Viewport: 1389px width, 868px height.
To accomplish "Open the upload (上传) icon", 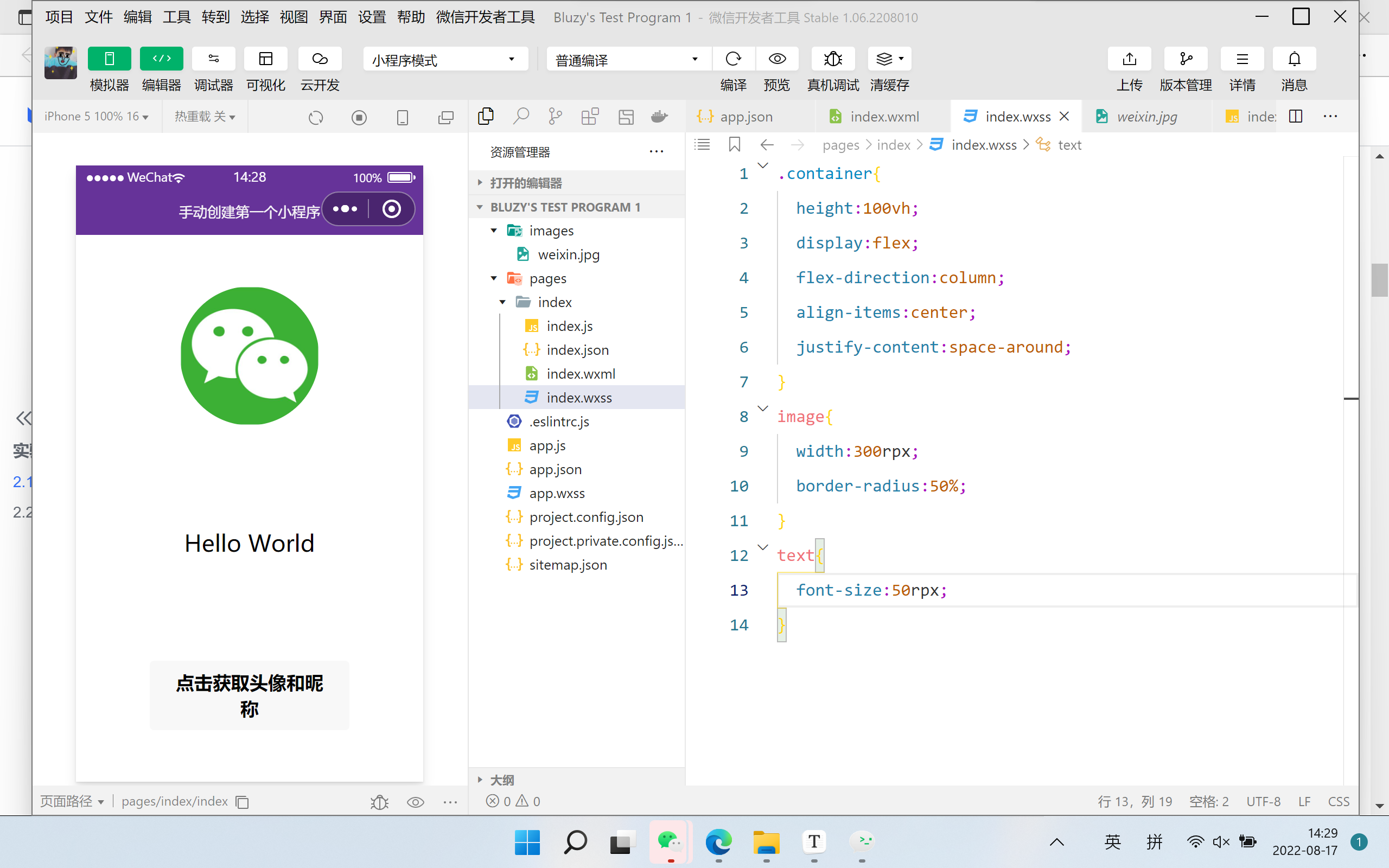I will coord(1129,59).
